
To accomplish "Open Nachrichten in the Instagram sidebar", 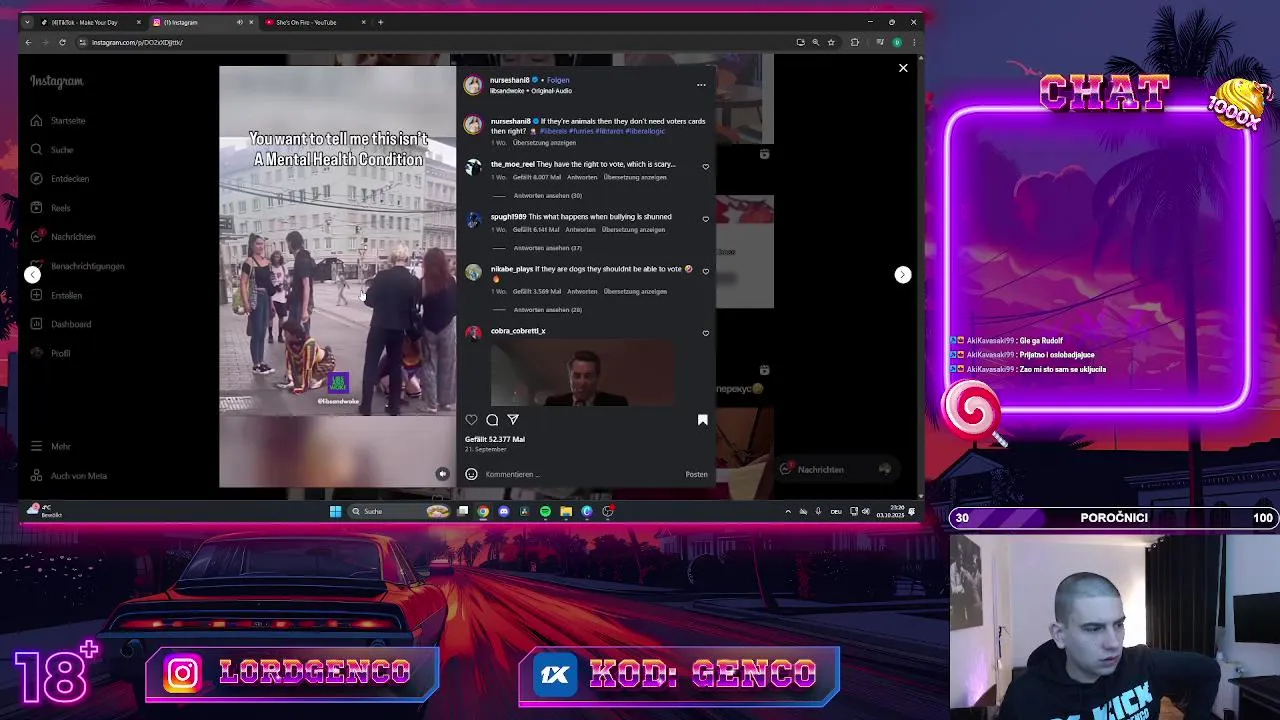I will [x=63, y=237].
